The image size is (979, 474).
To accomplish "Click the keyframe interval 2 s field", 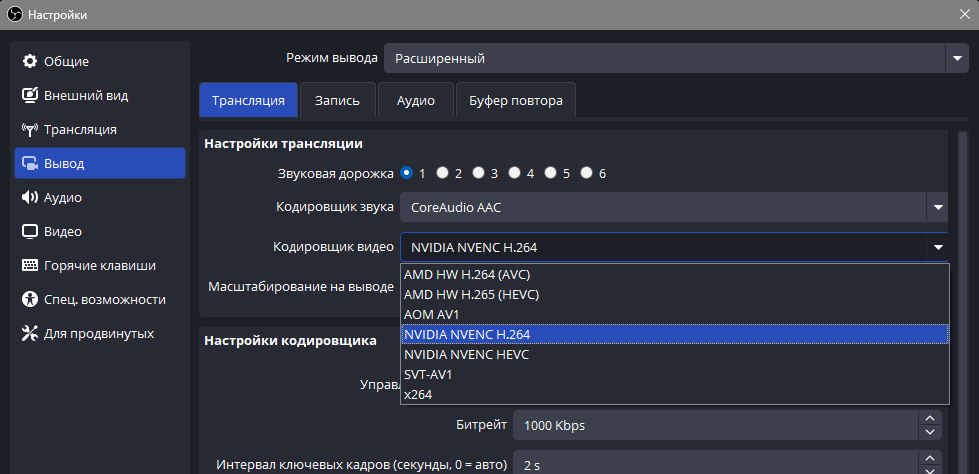I will coord(716,465).
